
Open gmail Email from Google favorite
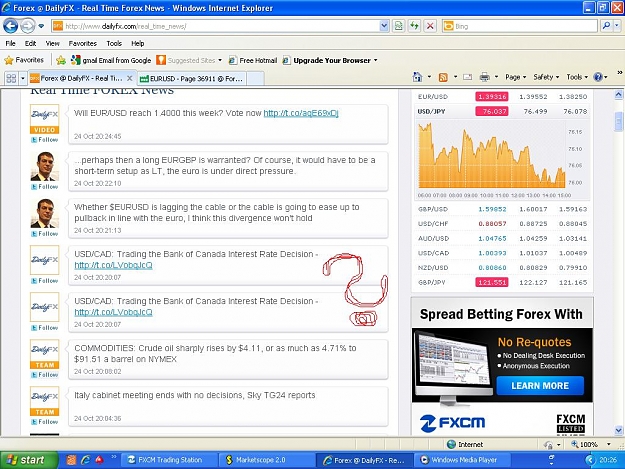click(111, 60)
